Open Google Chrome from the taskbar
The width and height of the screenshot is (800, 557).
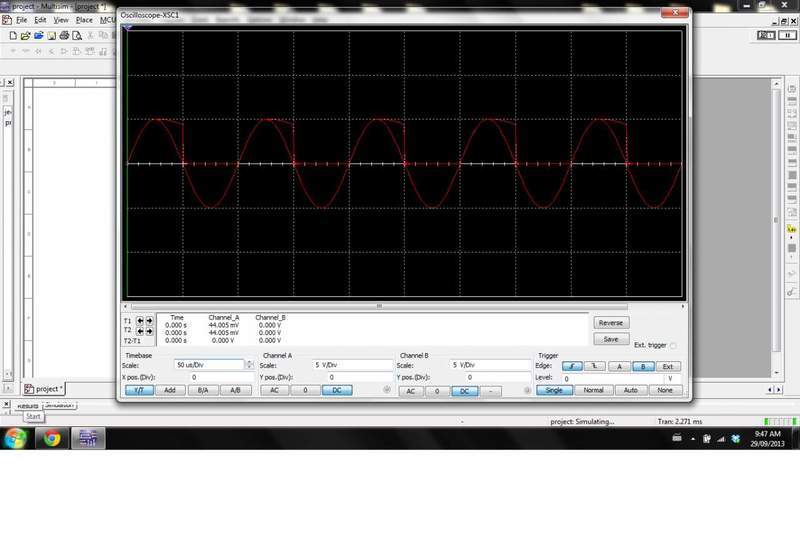51,438
